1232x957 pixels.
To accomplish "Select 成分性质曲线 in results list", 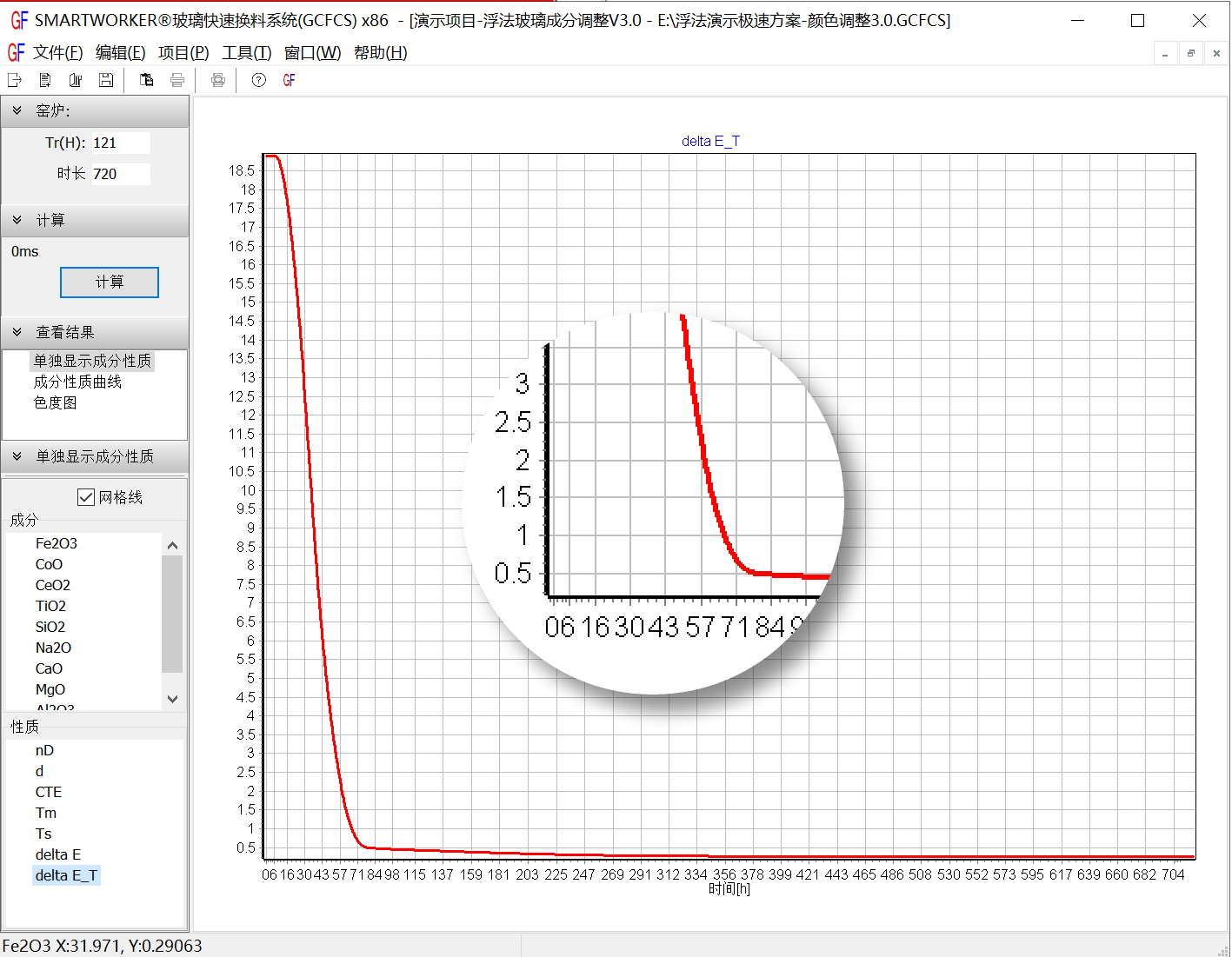I will [77, 382].
